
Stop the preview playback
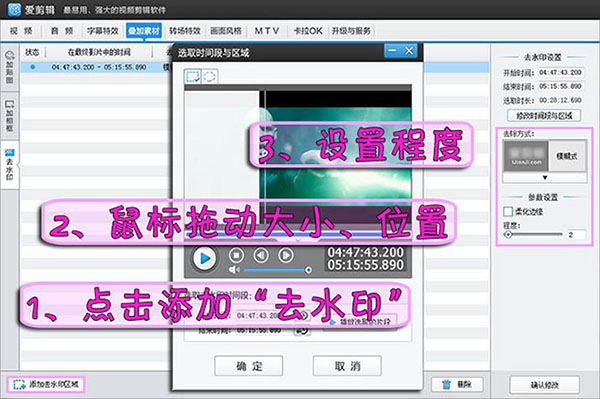pos(236,255)
